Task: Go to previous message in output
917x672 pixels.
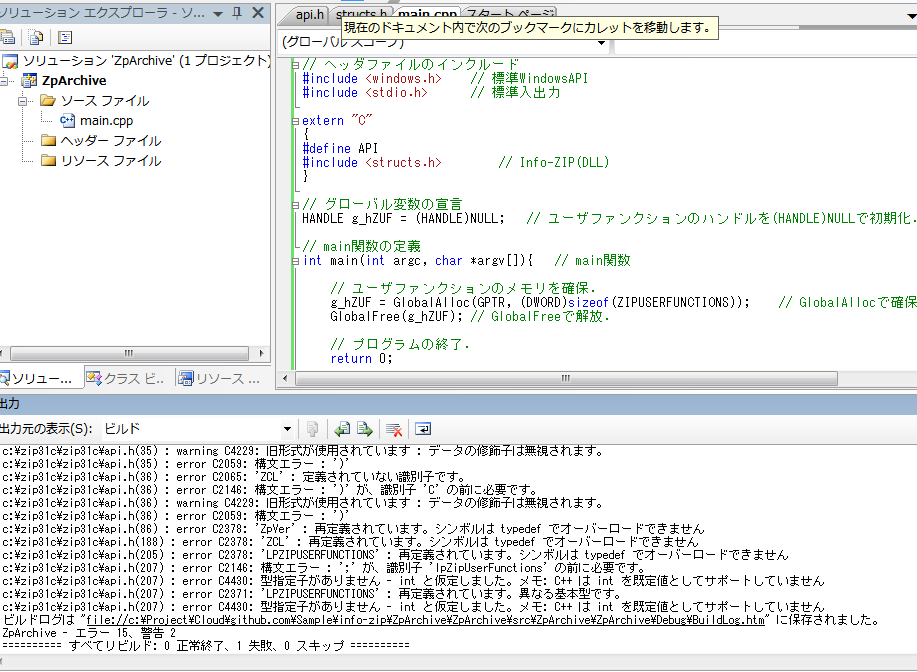Action: coord(342,429)
